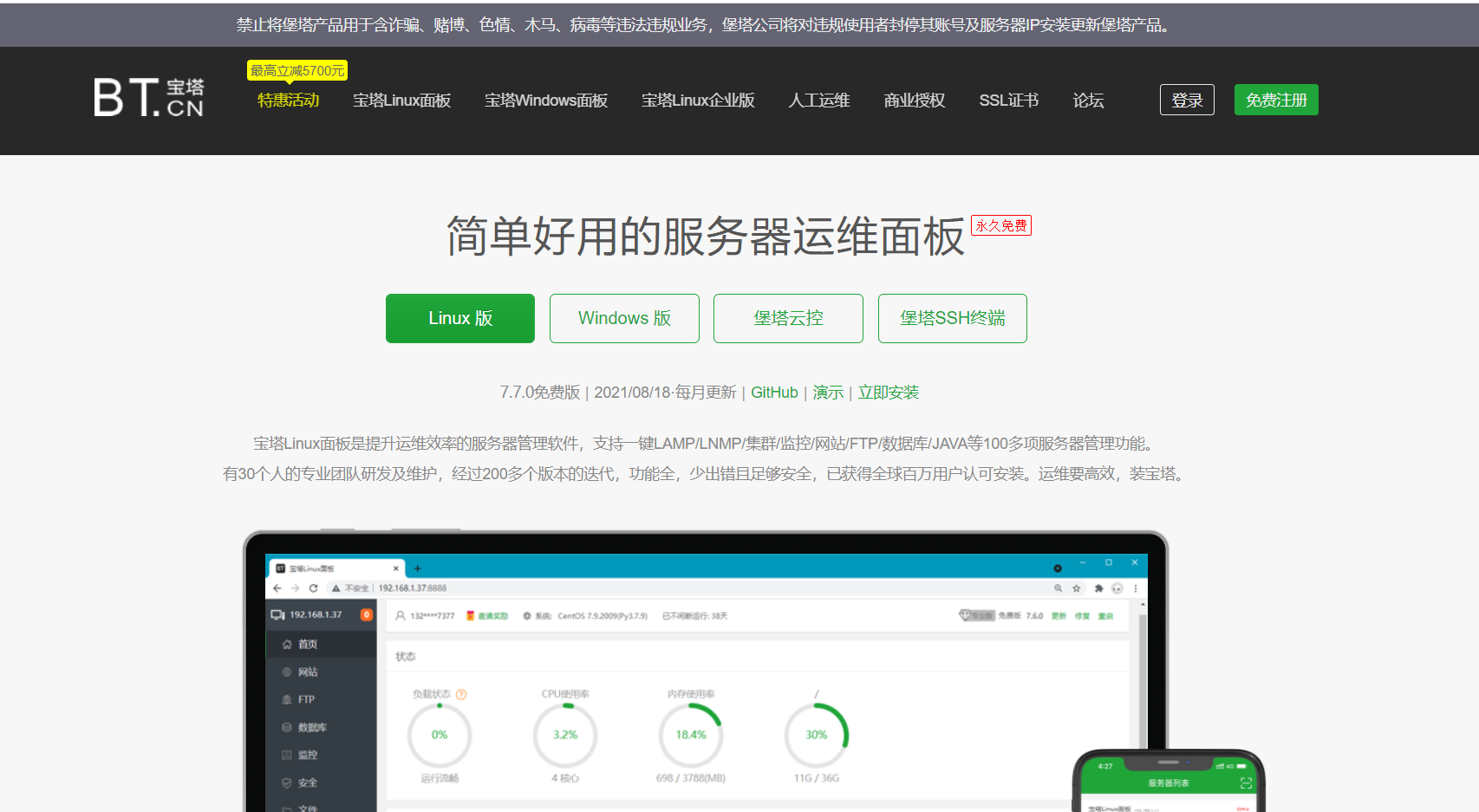1479x812 pixels.
Task: Click the laptop panel preview image
Action: 706,672
